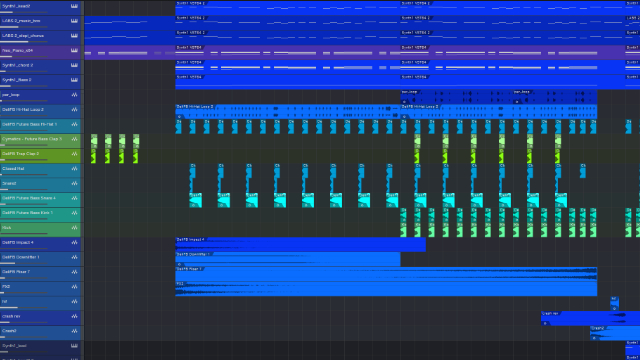This screenshot has height=360, width=640.
Task: Select the first per_loop clip in timeline
Action: 456,97
